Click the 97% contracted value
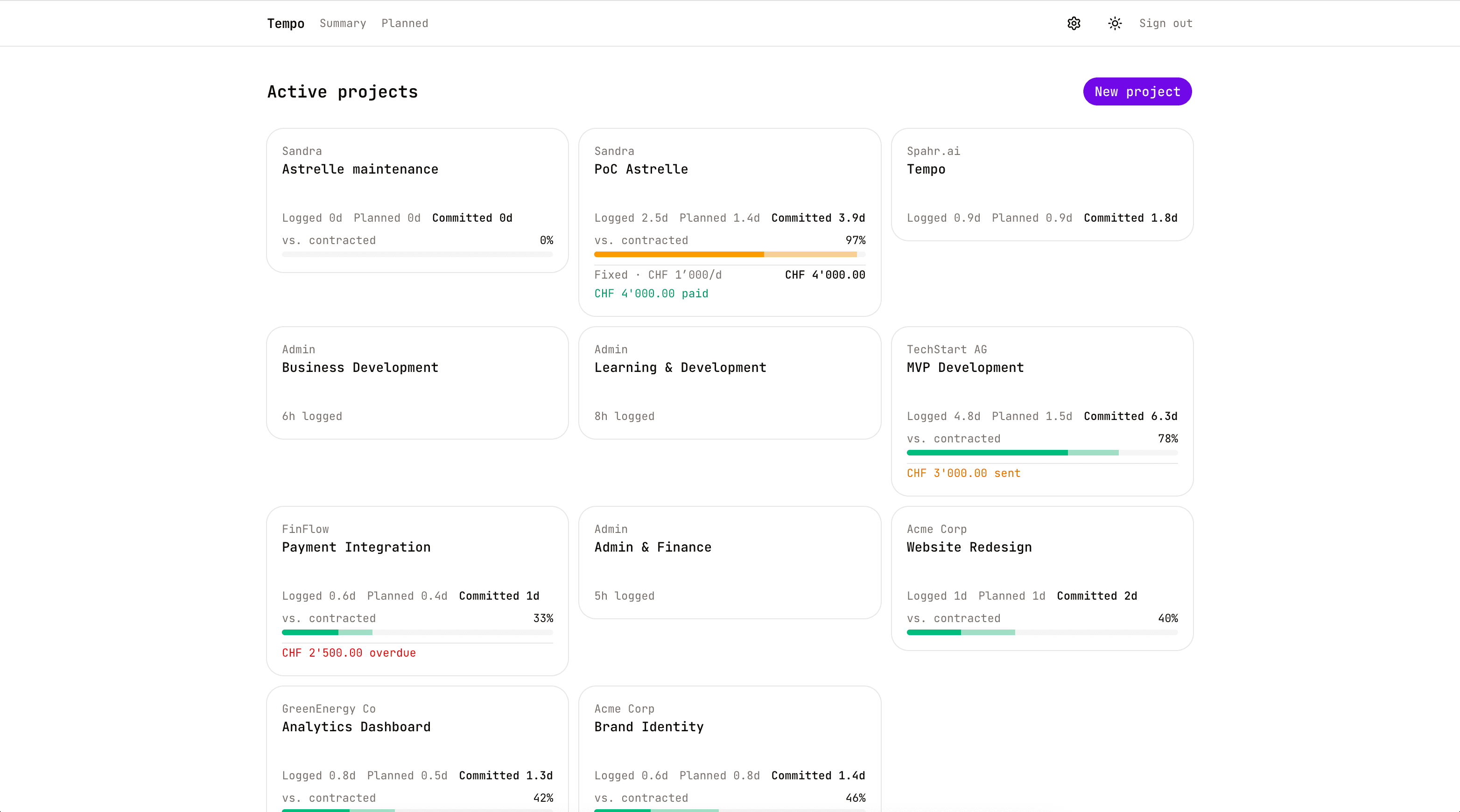Screen dimensions: 1460x812 [855, 240]
